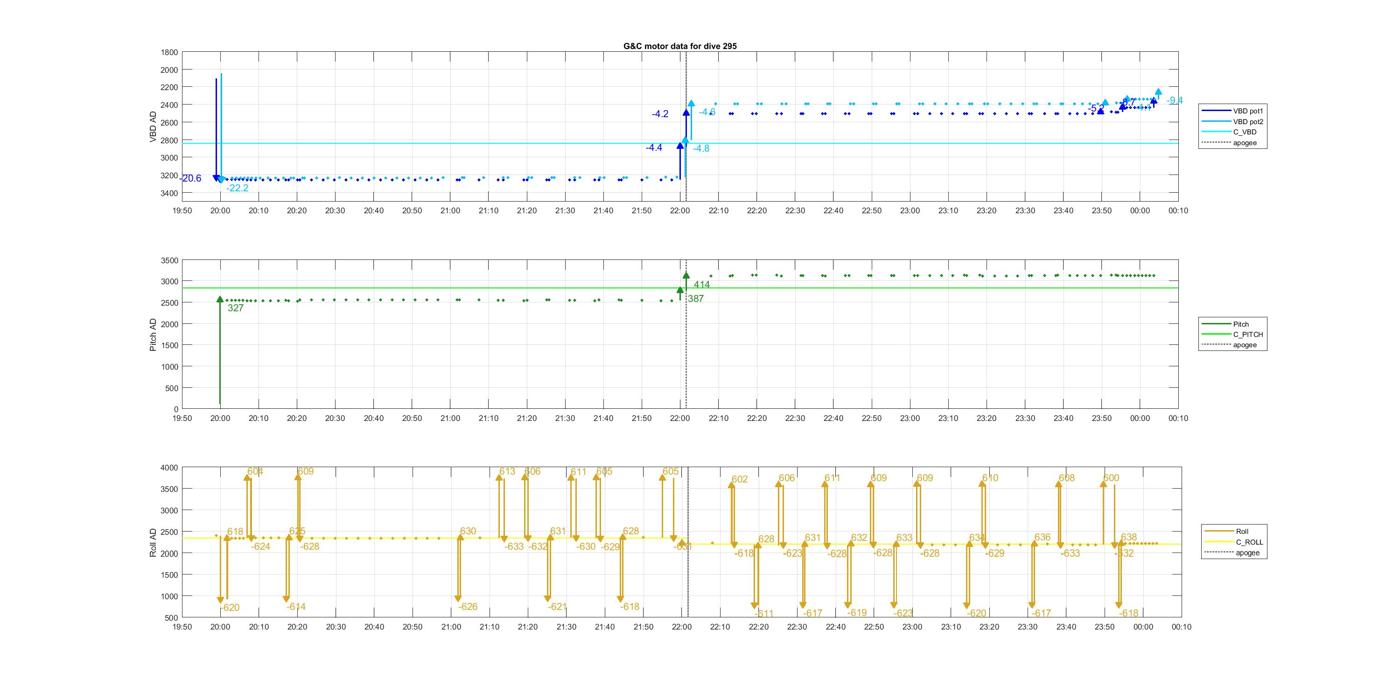Click the title 'G&C motor data for dive 295'

pos(680,46)
